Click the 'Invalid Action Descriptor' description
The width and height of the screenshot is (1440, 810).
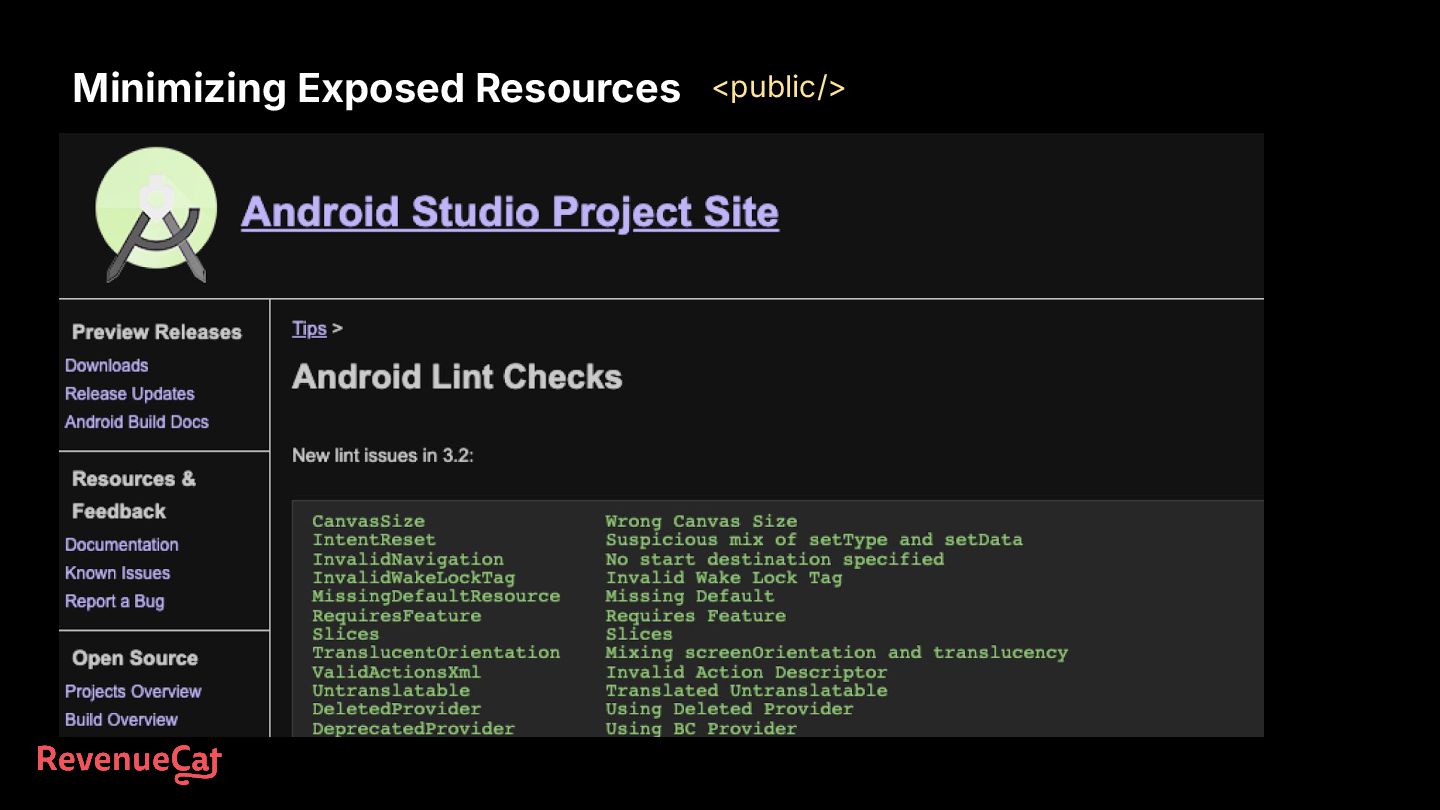746,672
